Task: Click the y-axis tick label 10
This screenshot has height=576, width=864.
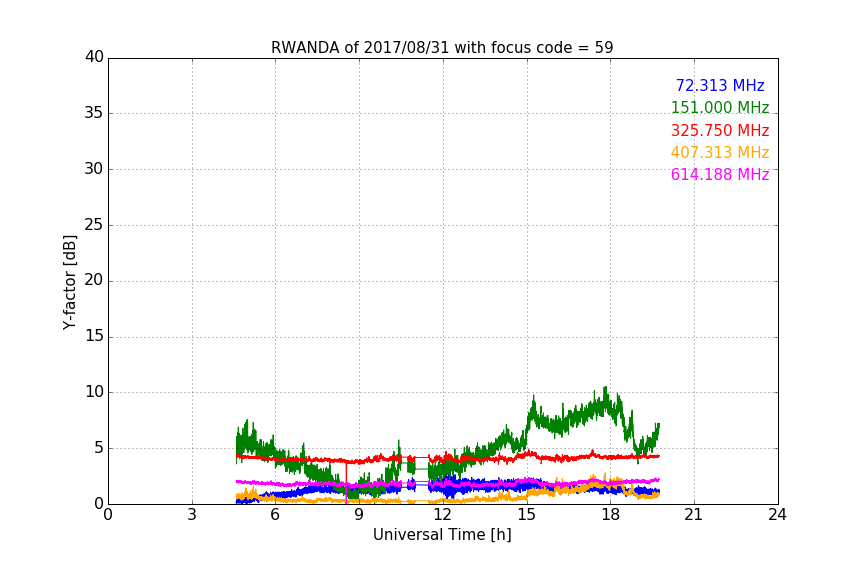Action: pyautogui.click(x=94, y=392)
